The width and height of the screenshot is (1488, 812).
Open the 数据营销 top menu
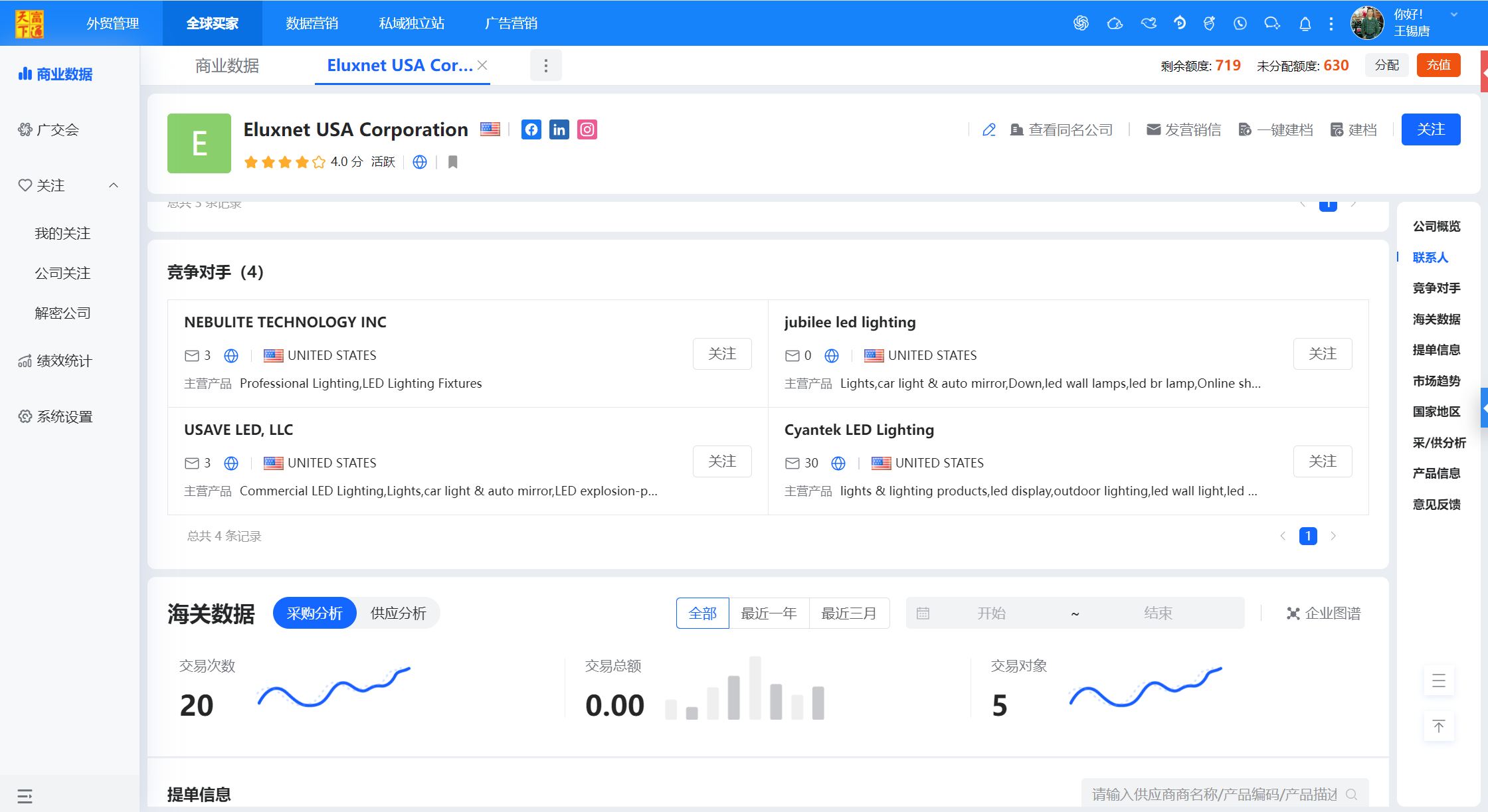coord(312,23)
